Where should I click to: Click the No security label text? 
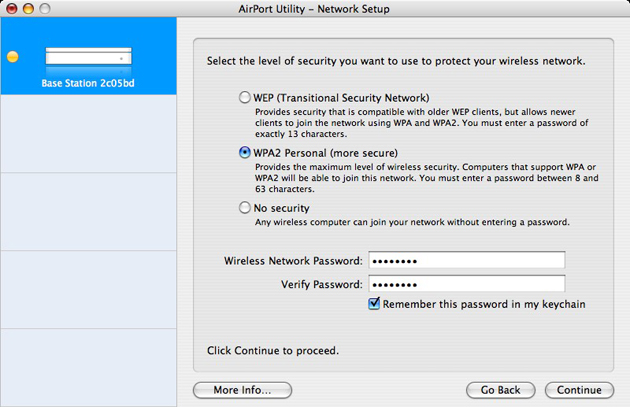(281, 208)
